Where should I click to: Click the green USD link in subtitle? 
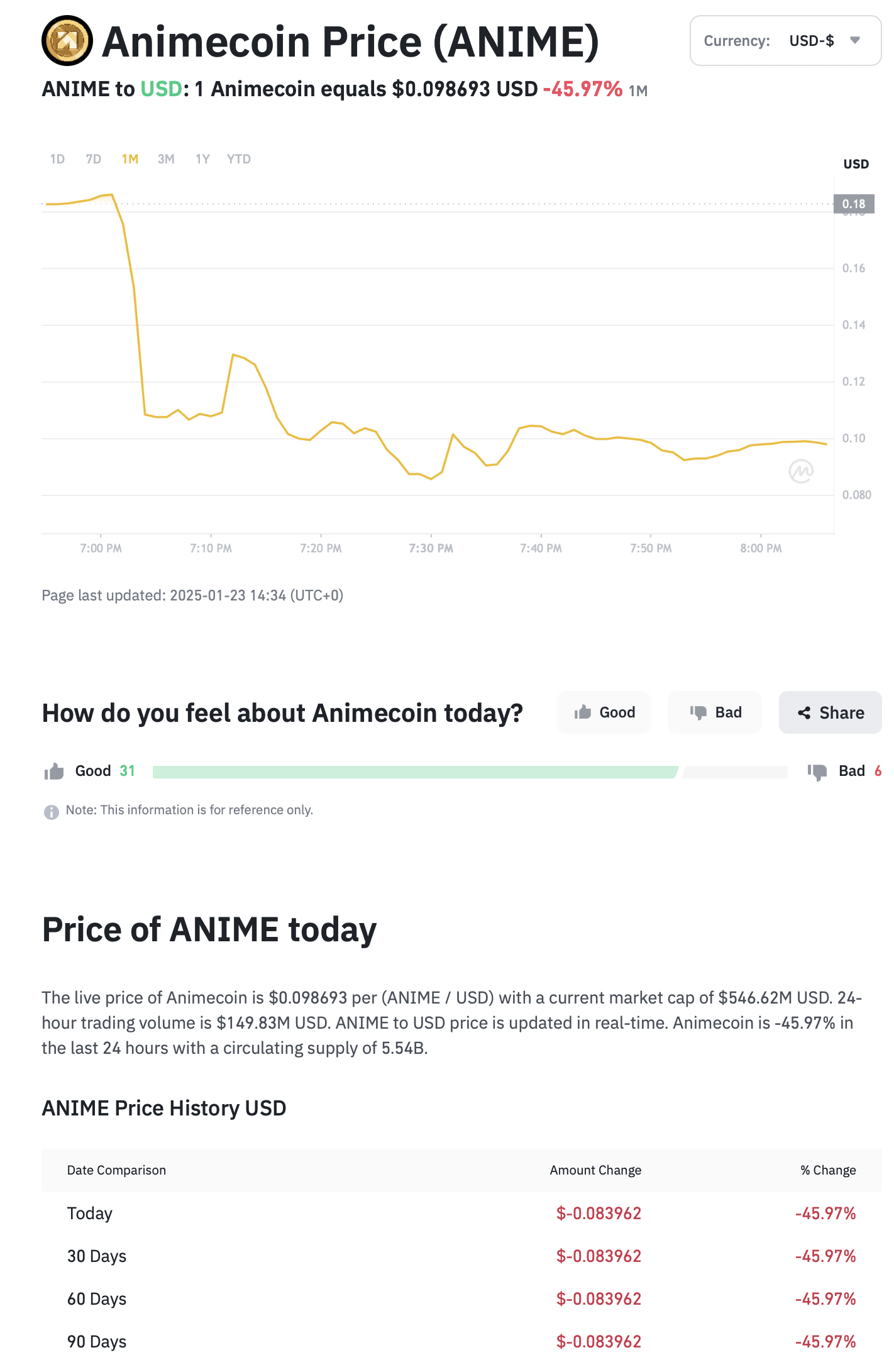click(x=161, y=89)
